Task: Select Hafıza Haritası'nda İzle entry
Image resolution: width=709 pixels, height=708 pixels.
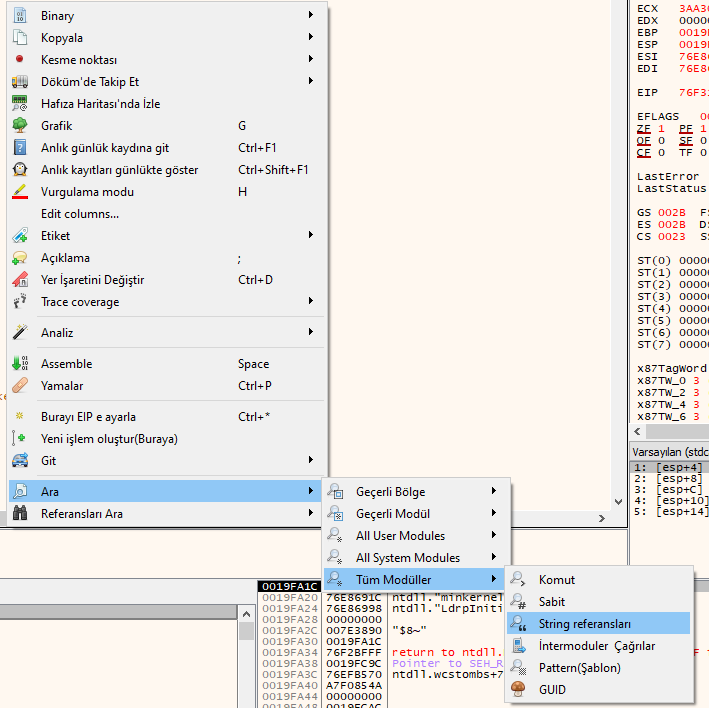Action: point(166,104)
